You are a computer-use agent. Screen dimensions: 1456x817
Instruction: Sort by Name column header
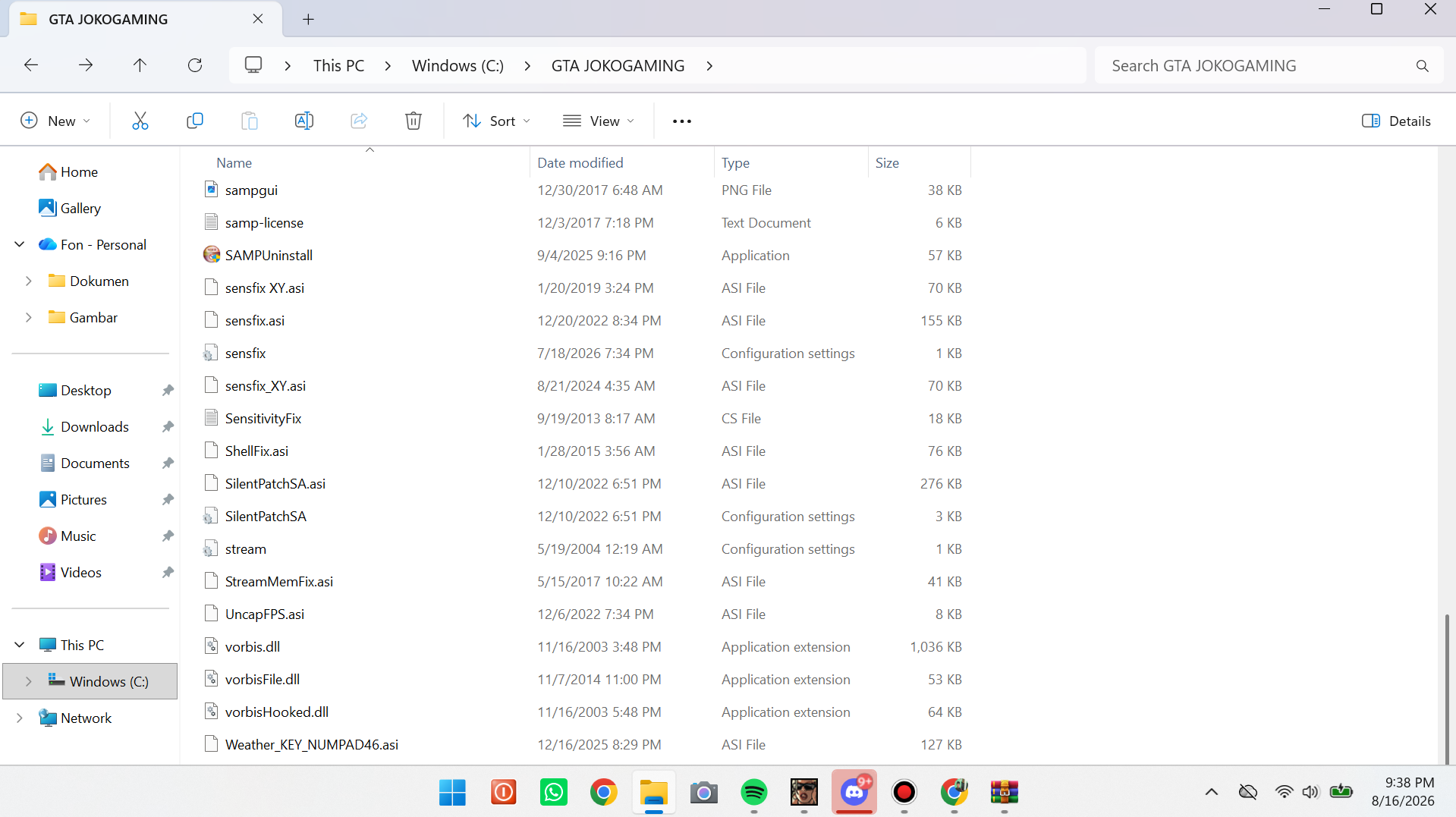tap(234, 163)
